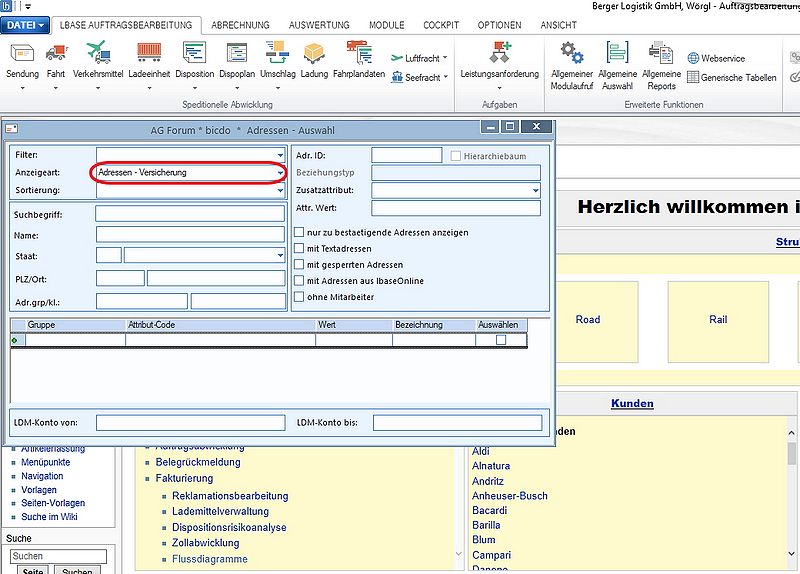800x574 pixels.
Task: Expand the Luftfracht menu arrow
Action: 445,58
